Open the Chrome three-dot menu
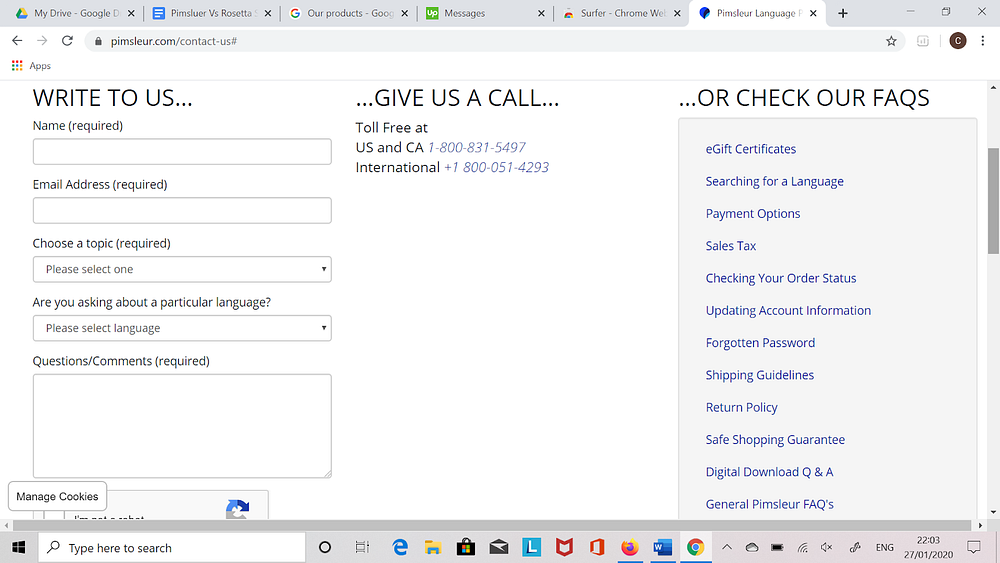 (982, 41)
